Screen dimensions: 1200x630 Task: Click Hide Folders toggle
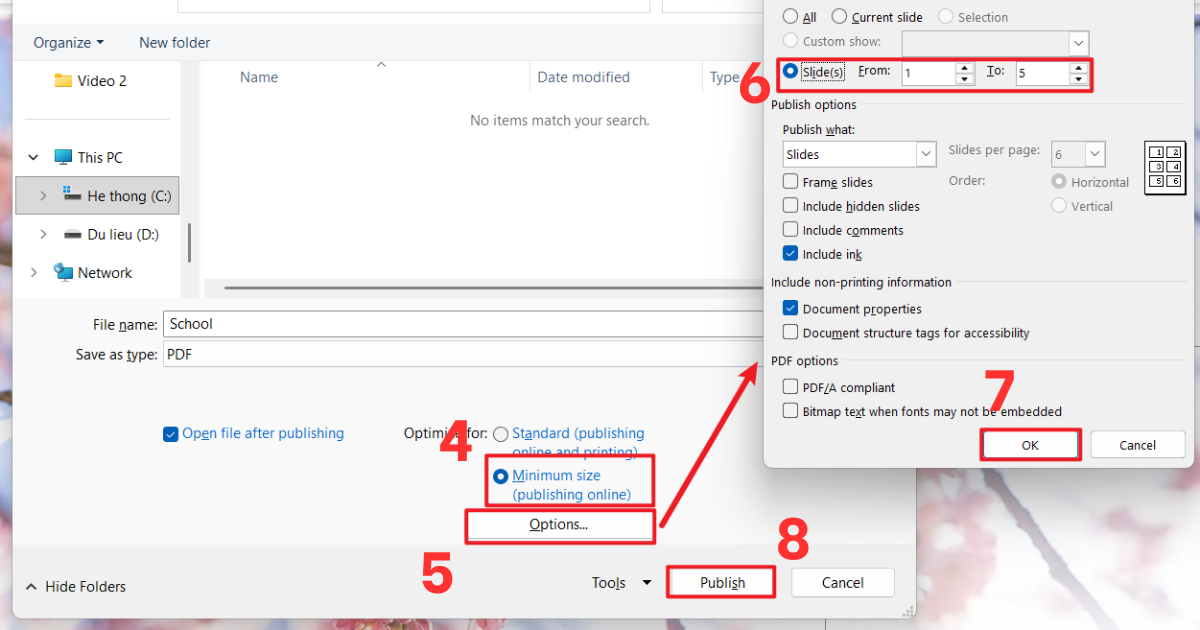coord(76,586)
